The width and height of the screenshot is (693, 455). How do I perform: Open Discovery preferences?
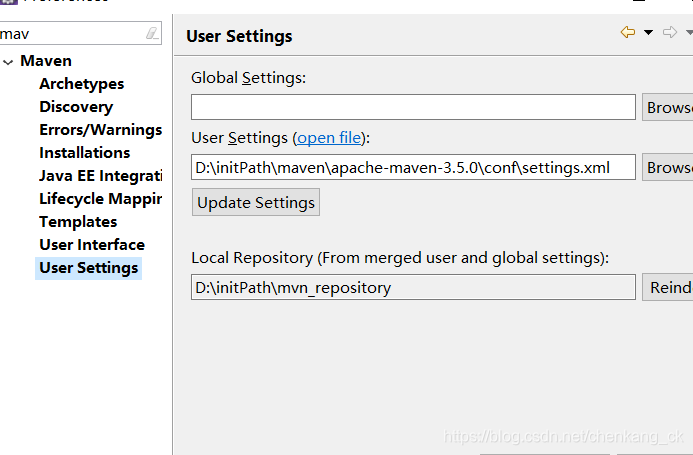[76, 107]
